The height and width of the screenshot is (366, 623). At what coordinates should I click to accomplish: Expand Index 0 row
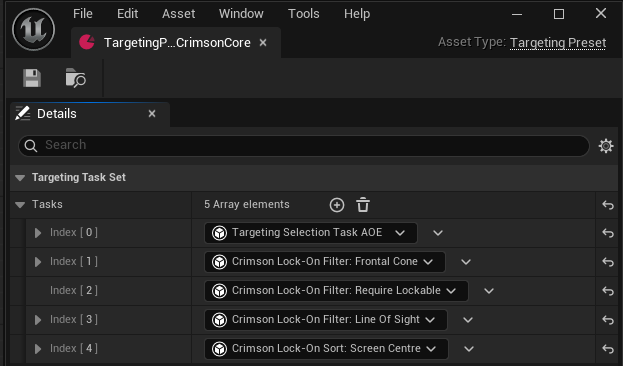tap(38, 233)
